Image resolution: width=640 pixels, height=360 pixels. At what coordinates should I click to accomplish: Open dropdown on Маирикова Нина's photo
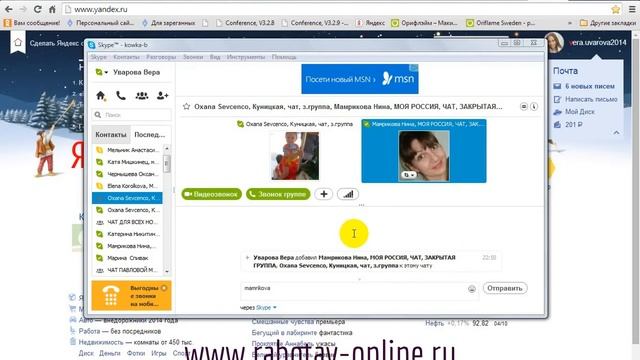(x=409, y=175)
